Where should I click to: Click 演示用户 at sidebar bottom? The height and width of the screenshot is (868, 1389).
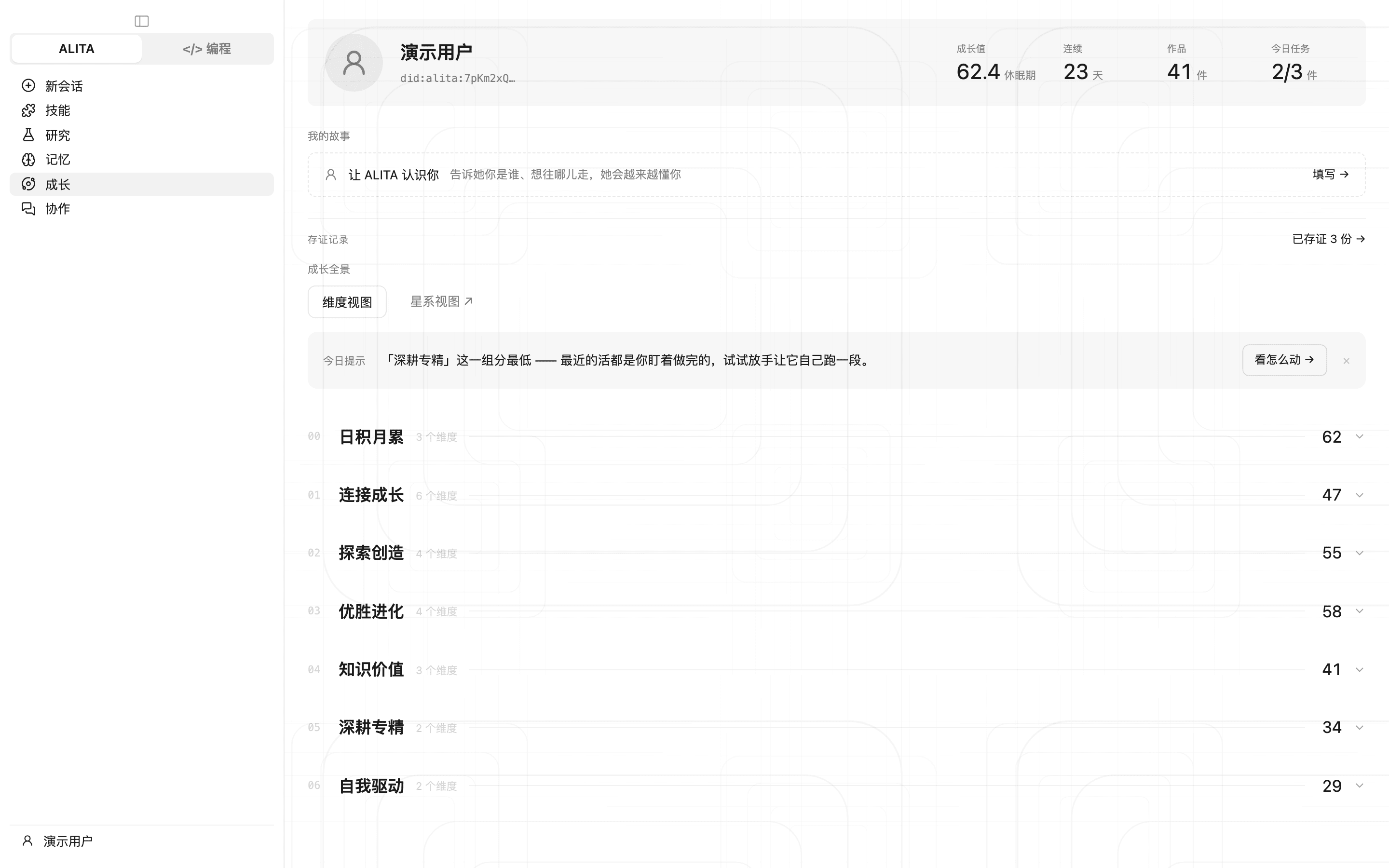click(x=68, y=841)
